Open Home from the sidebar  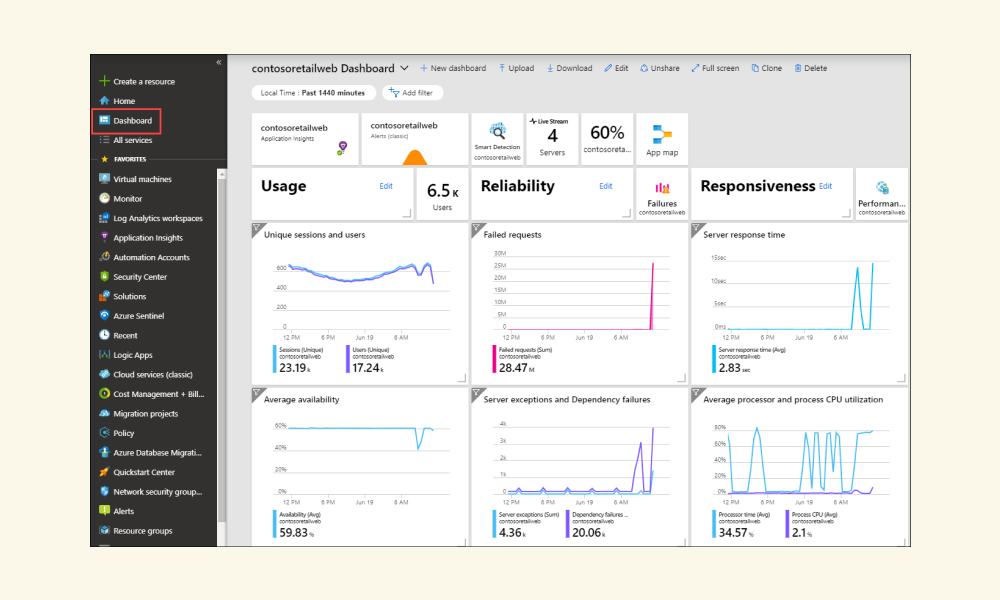(124, 101)
